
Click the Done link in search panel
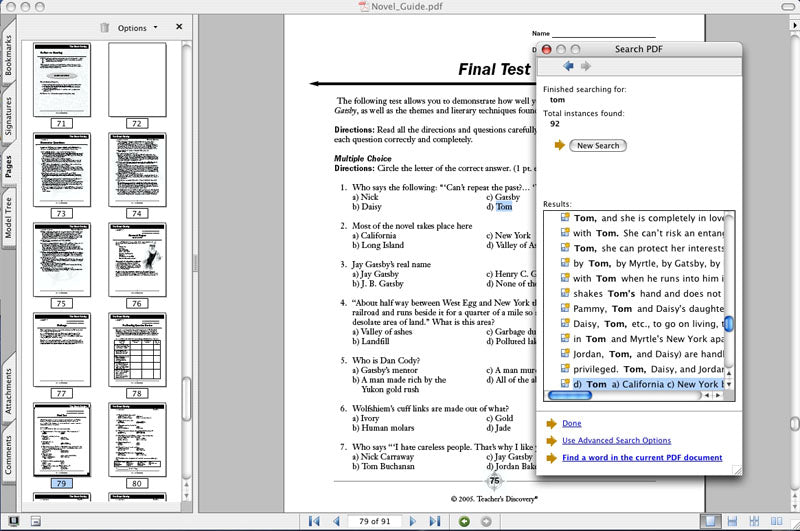[571, 423]
